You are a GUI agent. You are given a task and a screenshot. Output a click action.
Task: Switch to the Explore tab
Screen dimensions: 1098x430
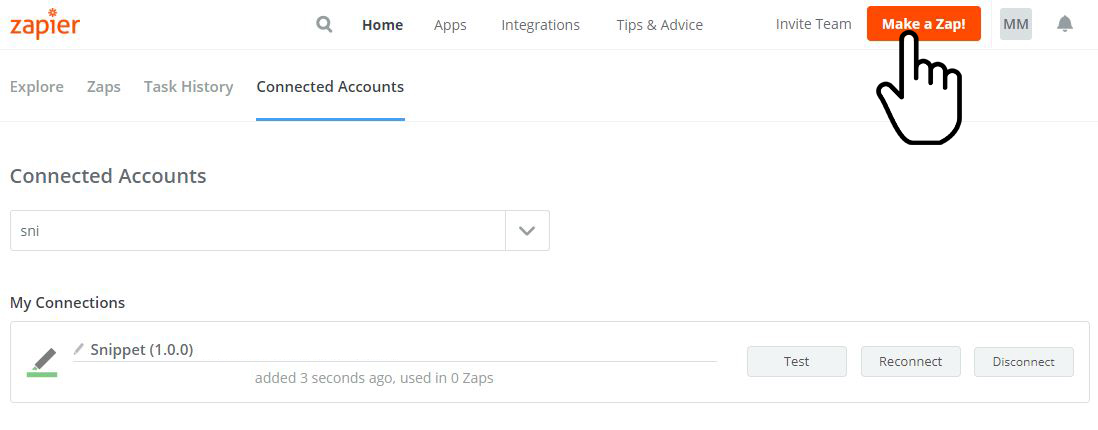37,87
